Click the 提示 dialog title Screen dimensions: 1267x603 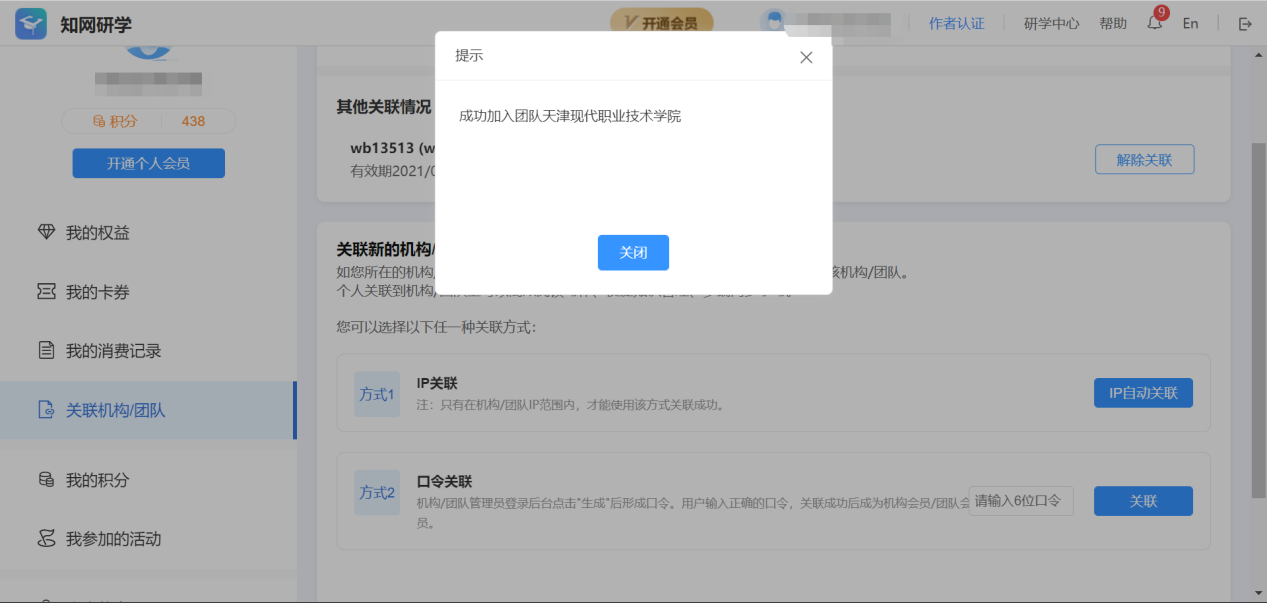click(x=469, y=56)
